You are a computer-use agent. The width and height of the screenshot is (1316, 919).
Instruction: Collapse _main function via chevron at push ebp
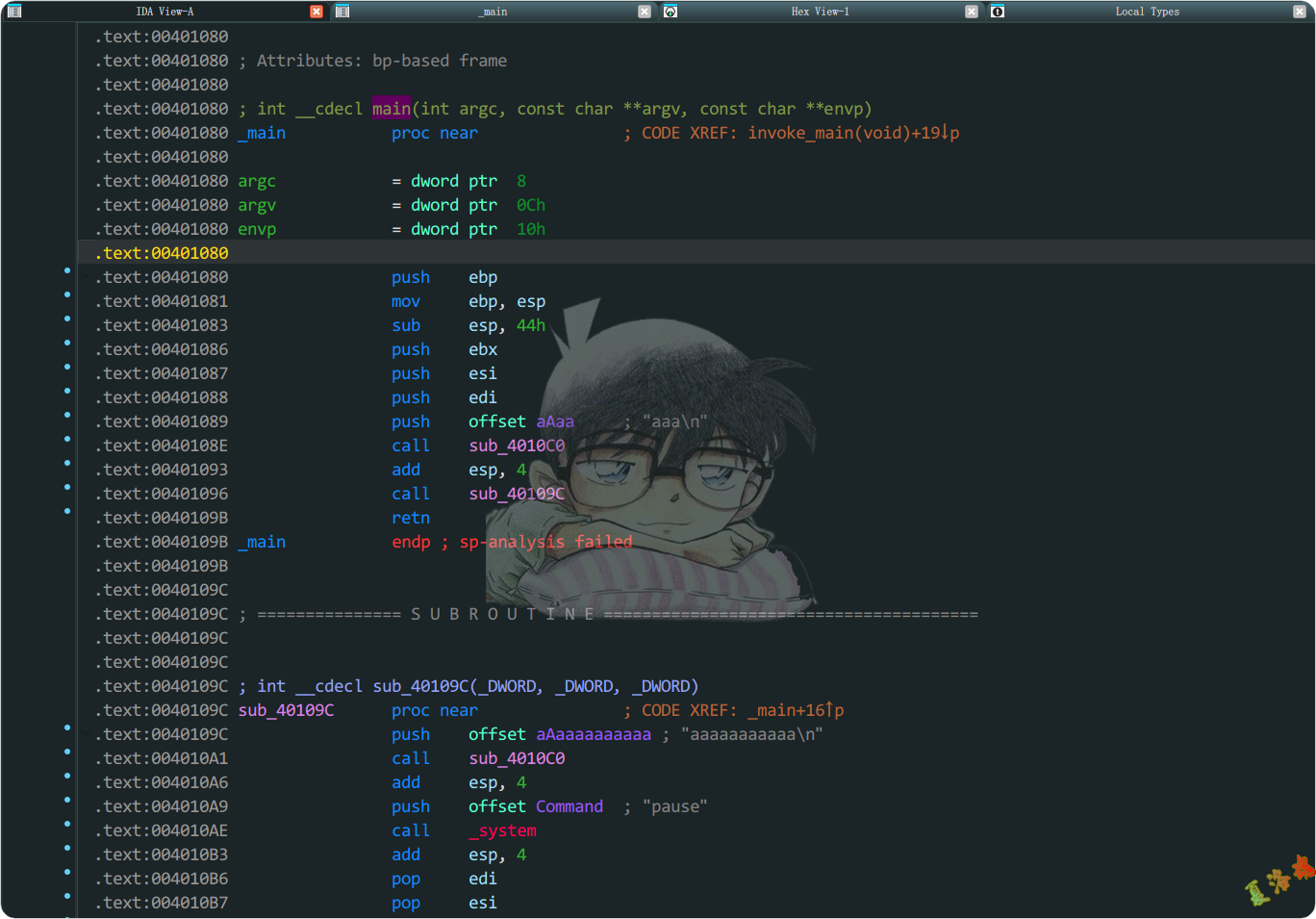pyautogui.click(x=86, y=276)
